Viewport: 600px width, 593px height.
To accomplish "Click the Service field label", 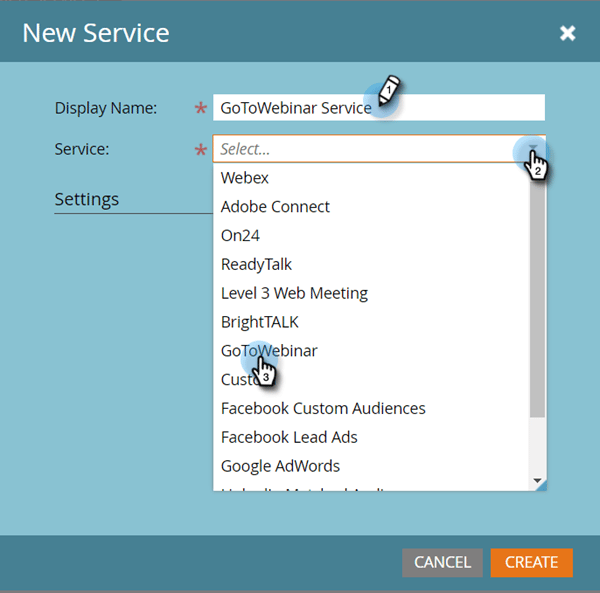I will point(82,149).
